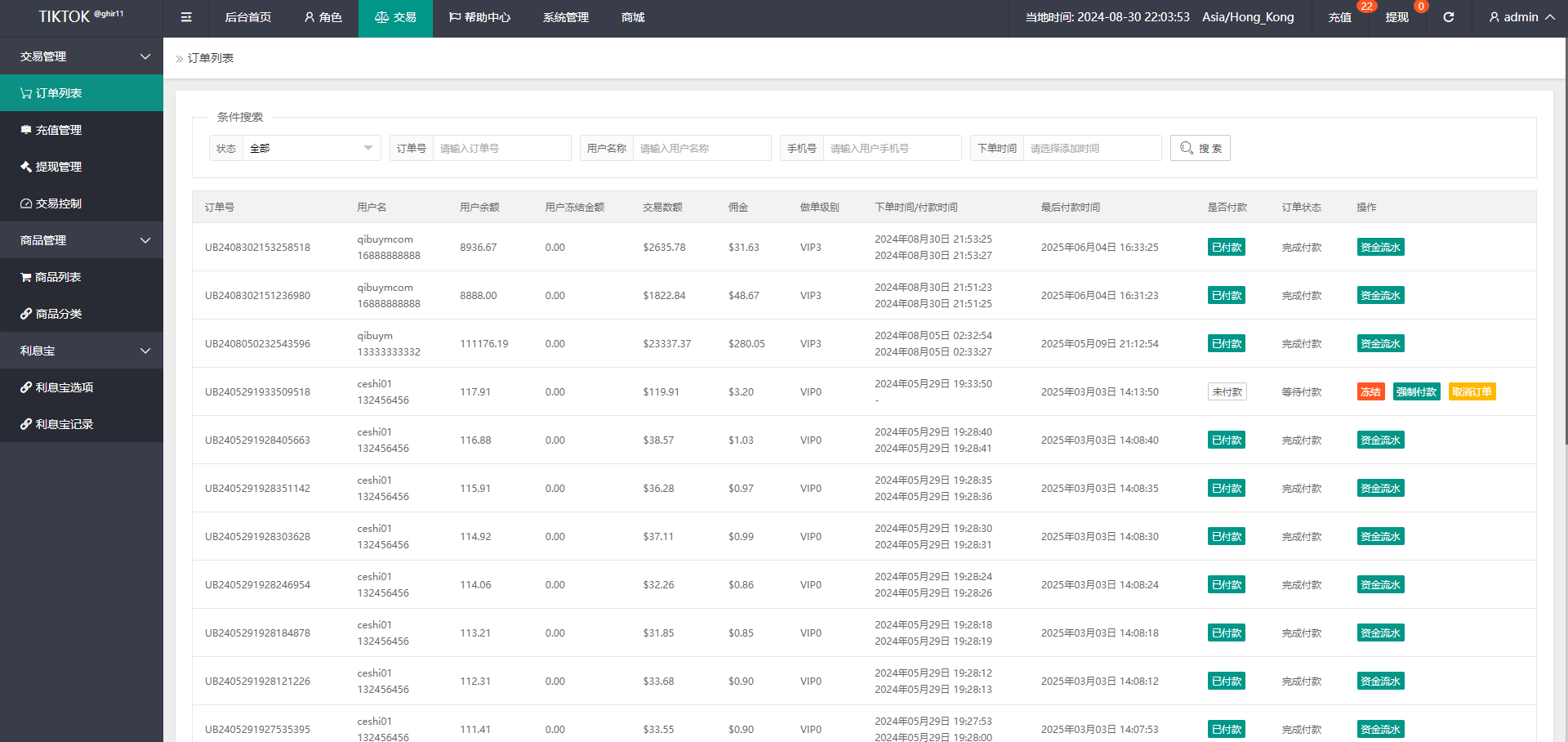The width and height of the screenshot is (1568, 742).
Task: Open 提现管理 in the sidebar
Action: pyautogui.click(x=58, y=167)
